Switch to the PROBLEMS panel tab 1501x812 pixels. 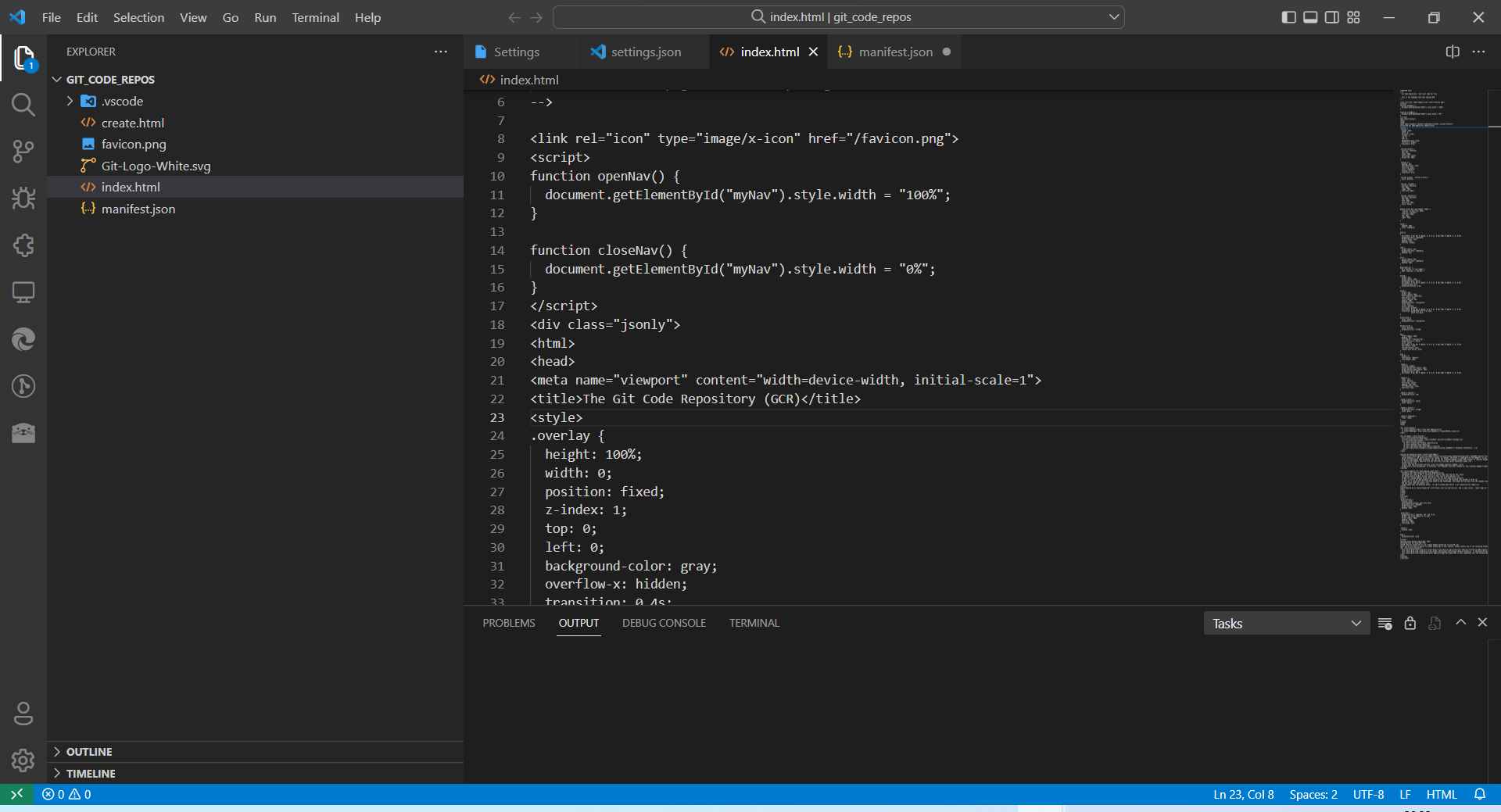[509, 623]
